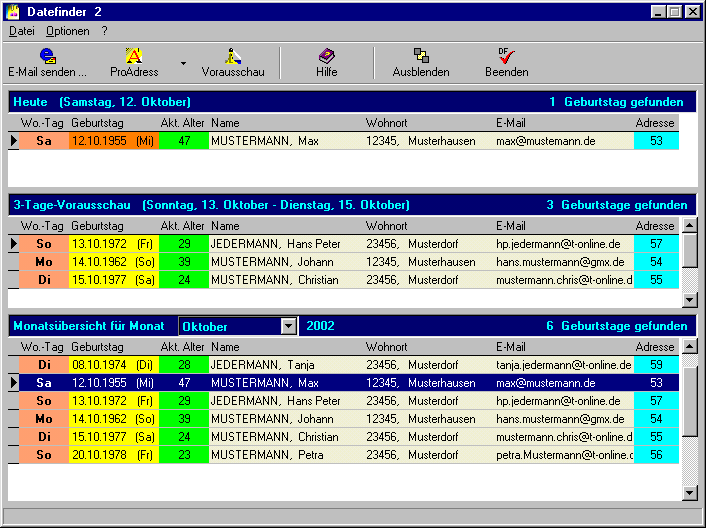Open the Datei menu
The height and width of the screenshot is (528, 706).
pos(21,31)
